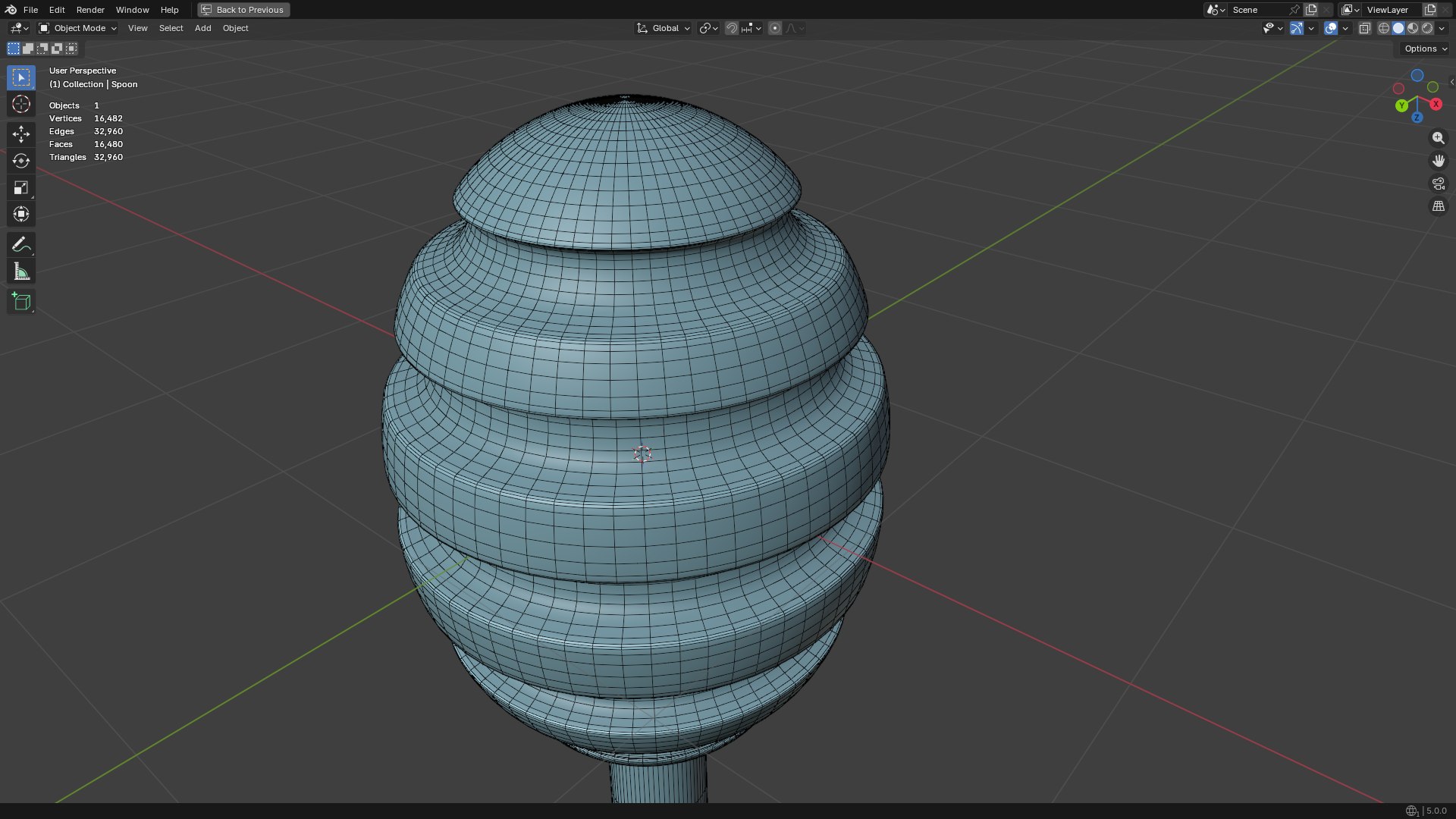
Task: Select the Select Box tool in the toolbar
Action: pyautogui.click(x=21, y=77)
